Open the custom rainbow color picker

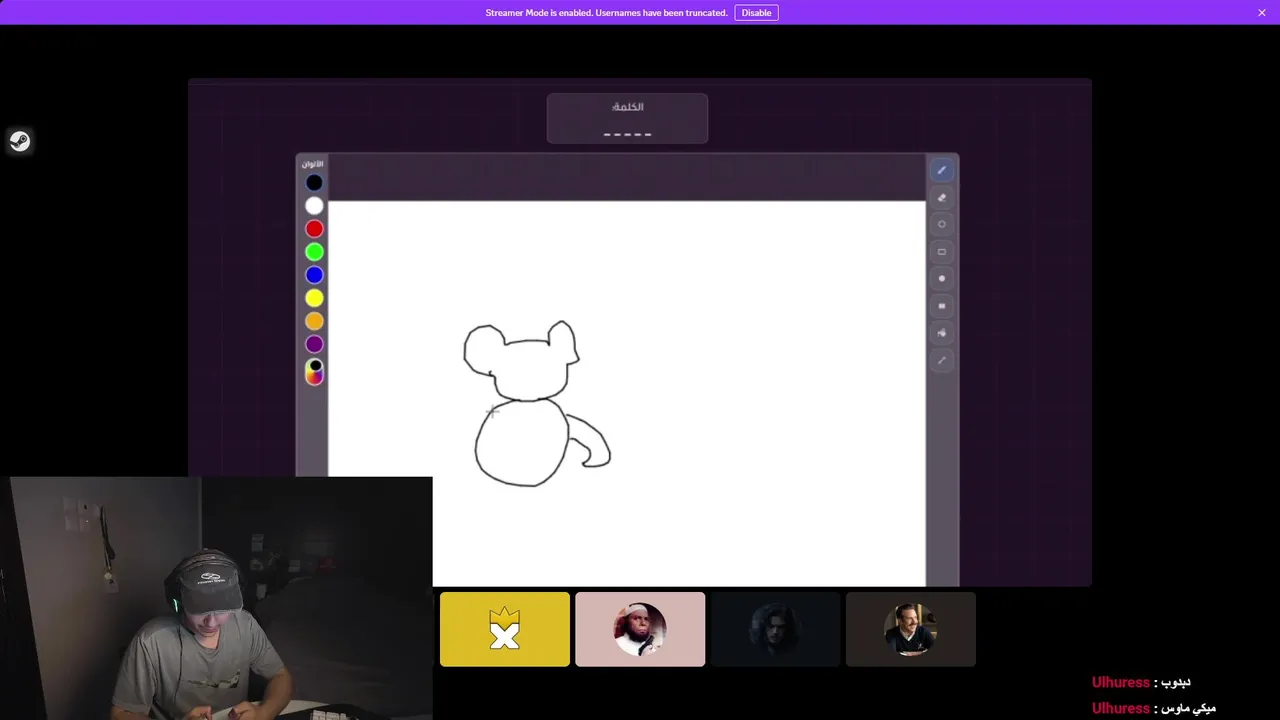[314, 371]
